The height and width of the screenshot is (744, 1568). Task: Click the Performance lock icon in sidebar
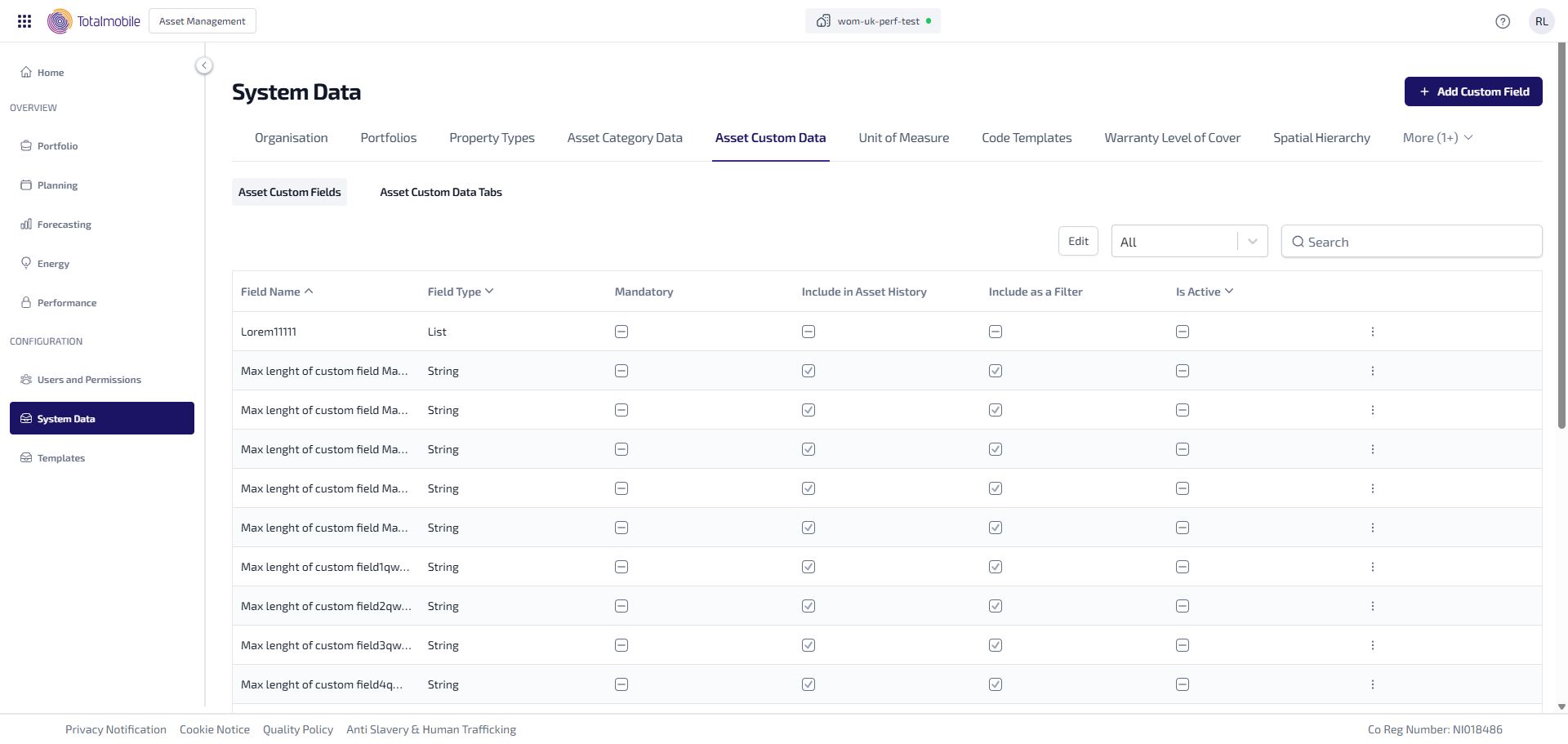[26, 302]
